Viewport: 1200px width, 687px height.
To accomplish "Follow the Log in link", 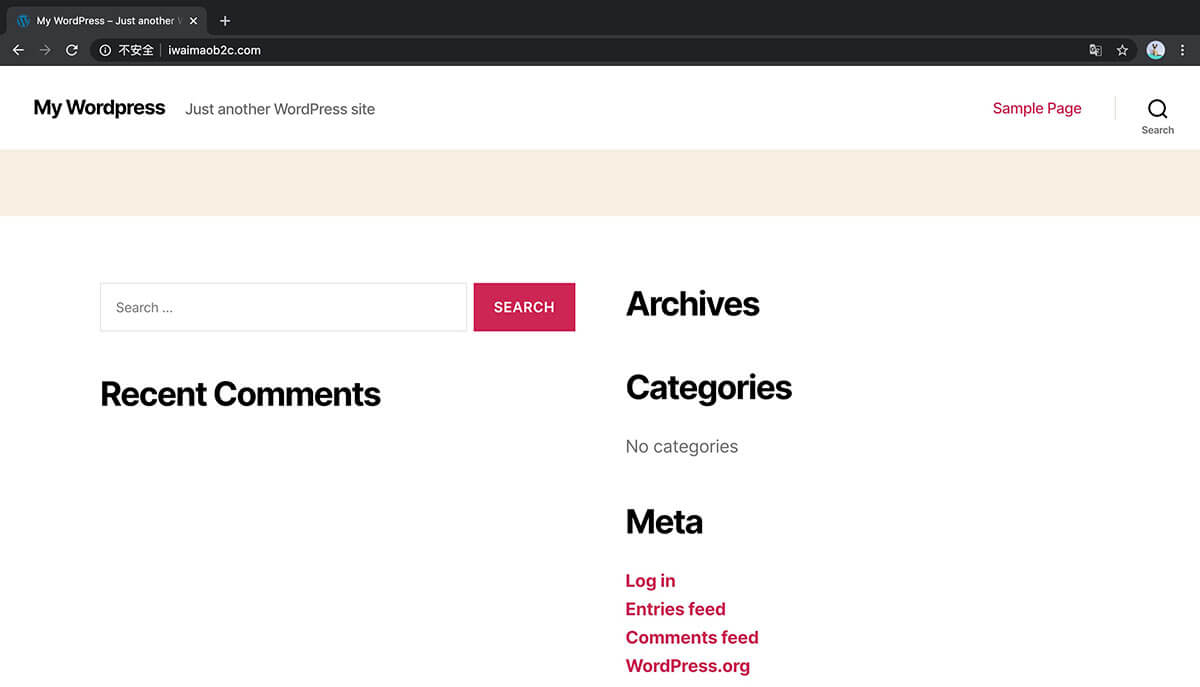I will pos(650,581).
